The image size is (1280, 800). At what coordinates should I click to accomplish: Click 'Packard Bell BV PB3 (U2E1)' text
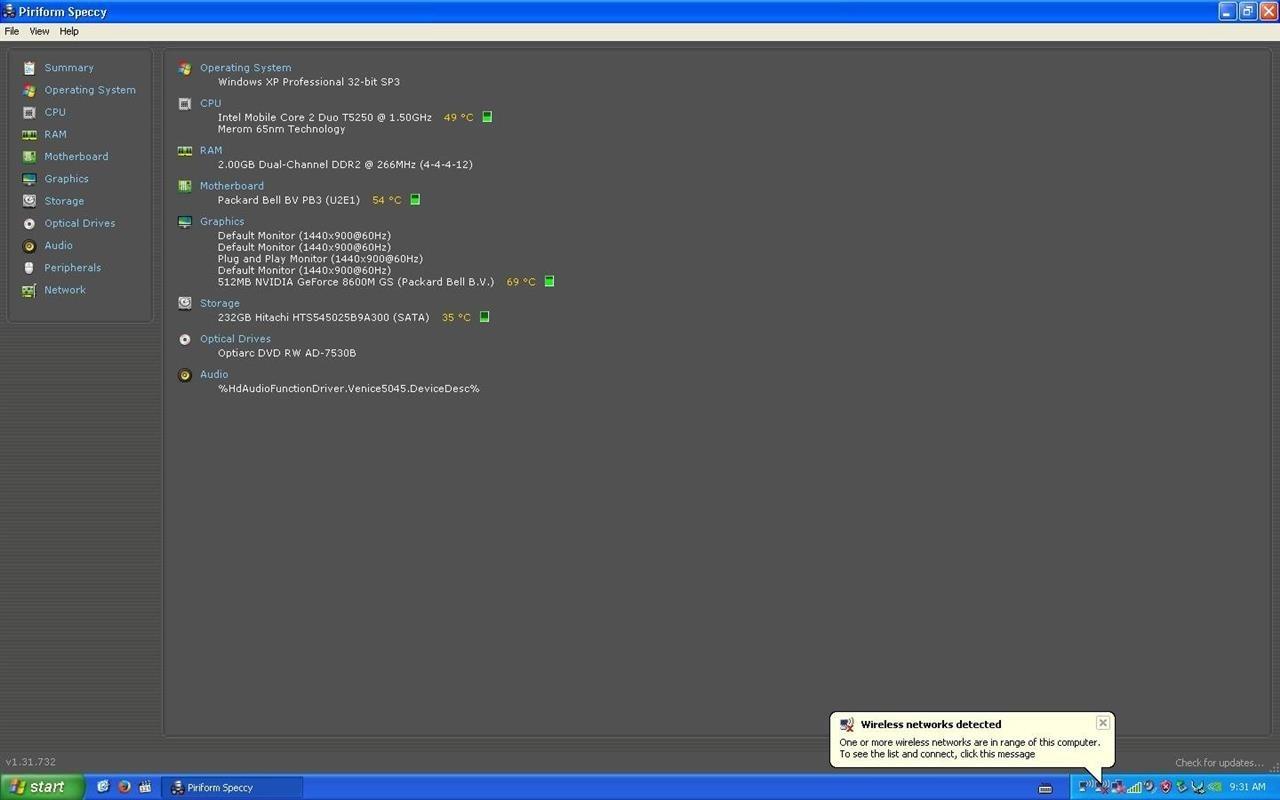tap(288, 200)
